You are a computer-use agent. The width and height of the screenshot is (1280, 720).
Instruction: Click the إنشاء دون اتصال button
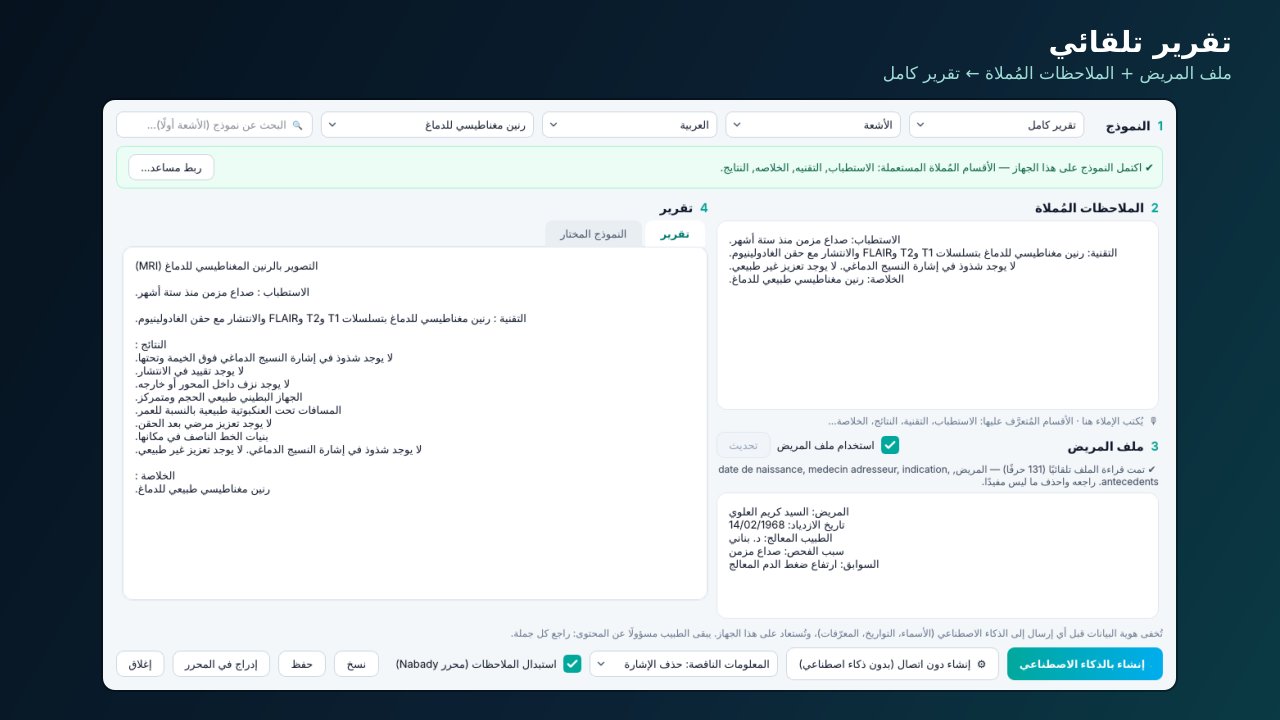pyautogui.click(x=892, y=664)
